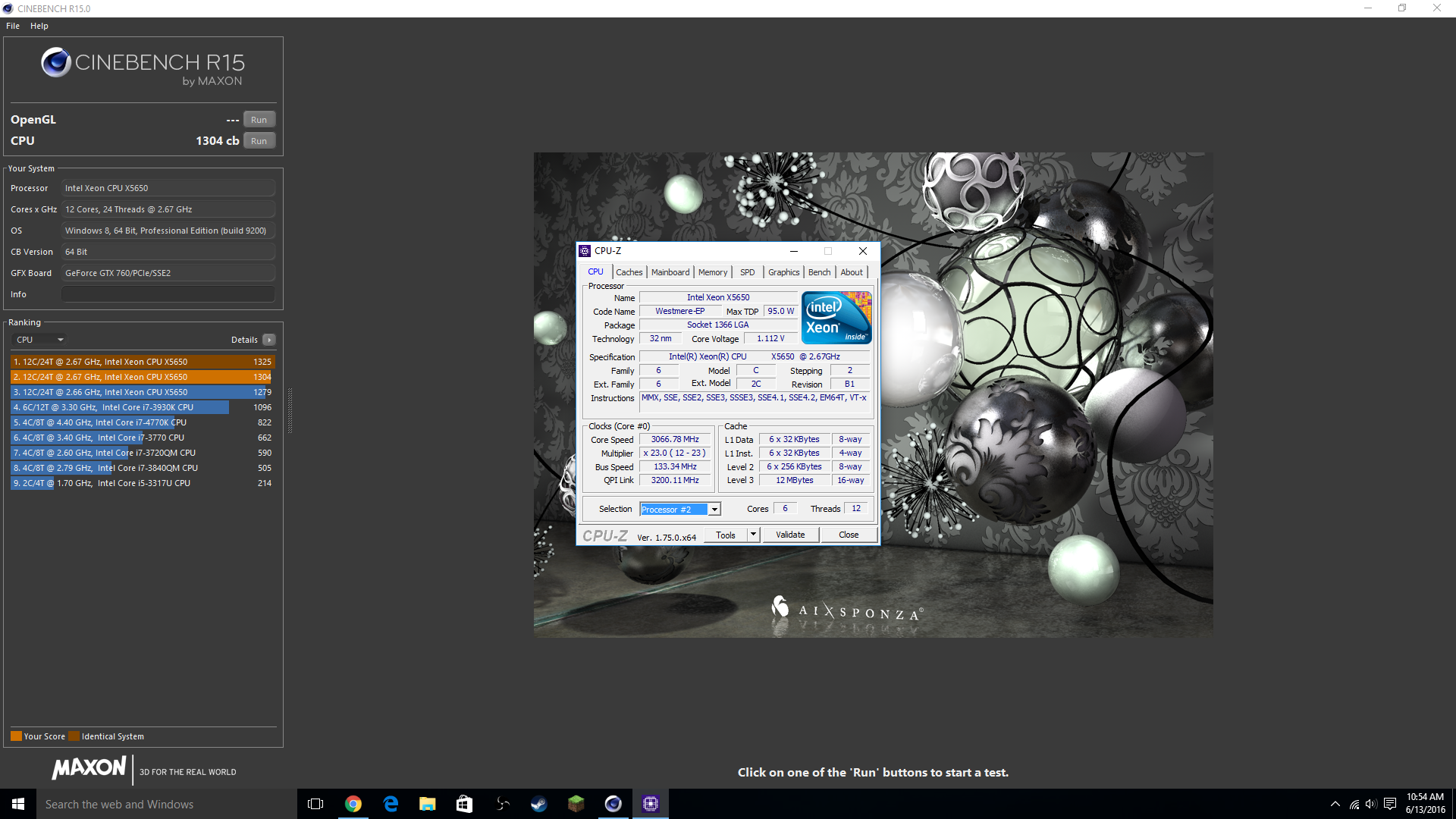Switch to the Bench tab in CPU-Z
Screen dimensions: 1456x819
pos(819,272)
